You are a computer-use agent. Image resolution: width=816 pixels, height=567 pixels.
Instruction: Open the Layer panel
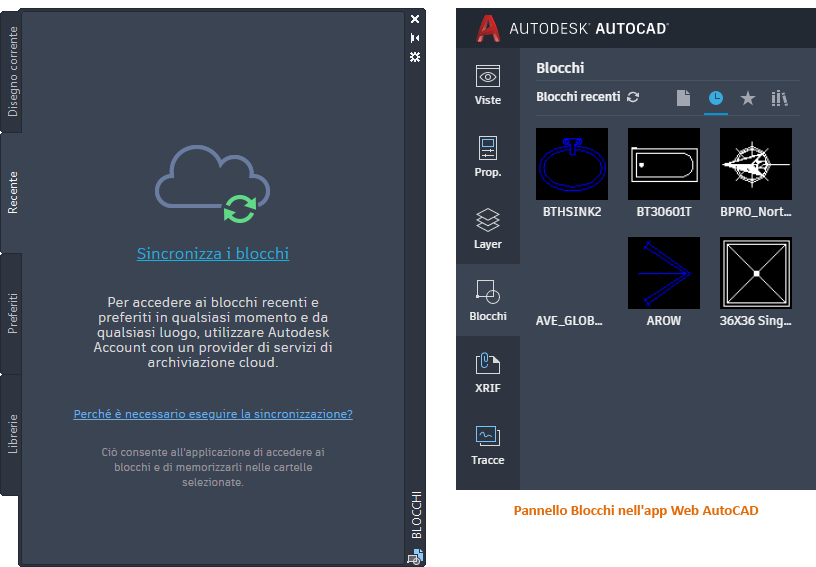pyautogui.click(x=488, y=228)
